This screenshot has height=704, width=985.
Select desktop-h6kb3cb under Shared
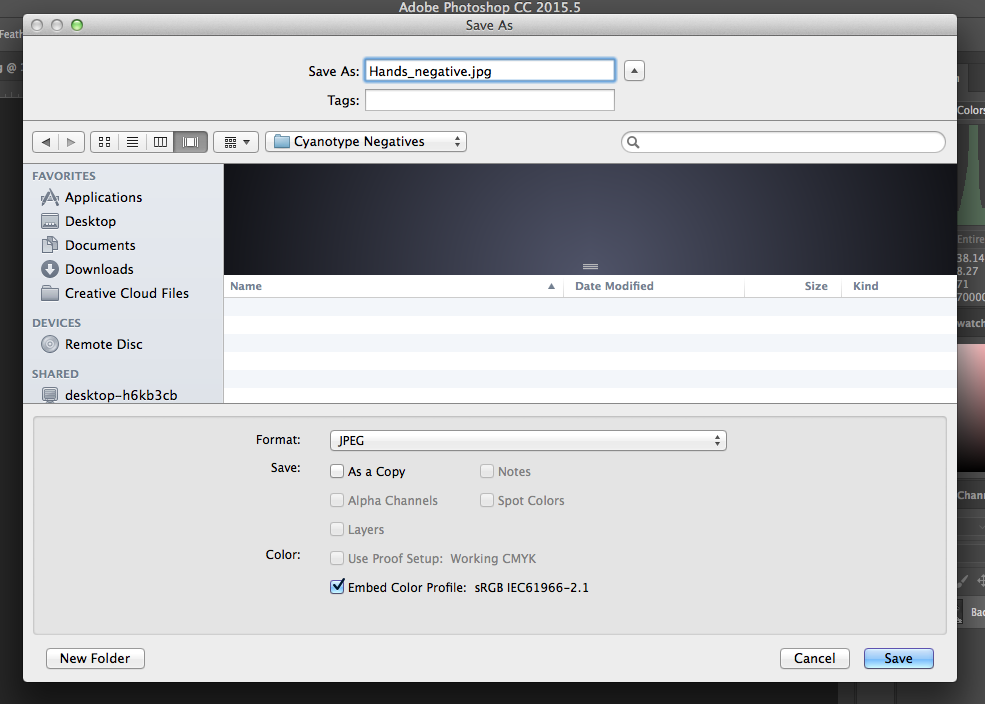tap(109, 395)
